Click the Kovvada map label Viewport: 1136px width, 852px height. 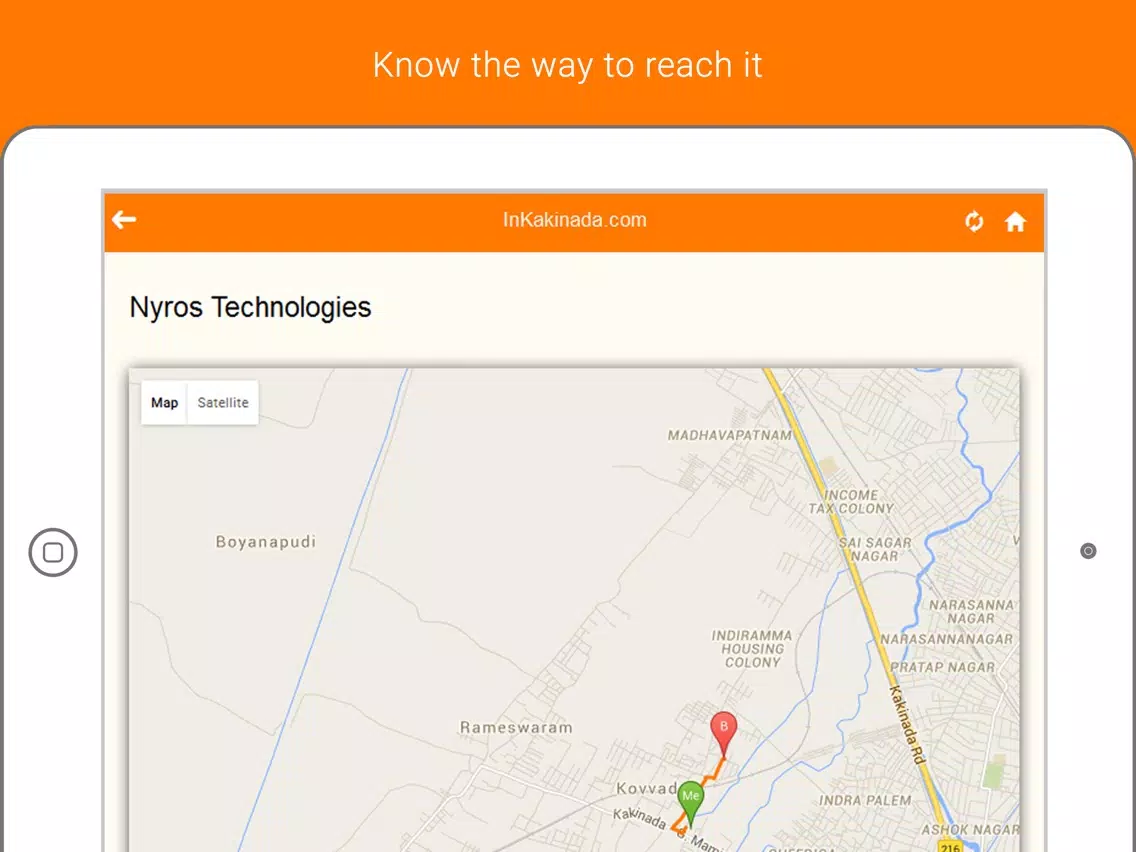click(x=647, y=788)
